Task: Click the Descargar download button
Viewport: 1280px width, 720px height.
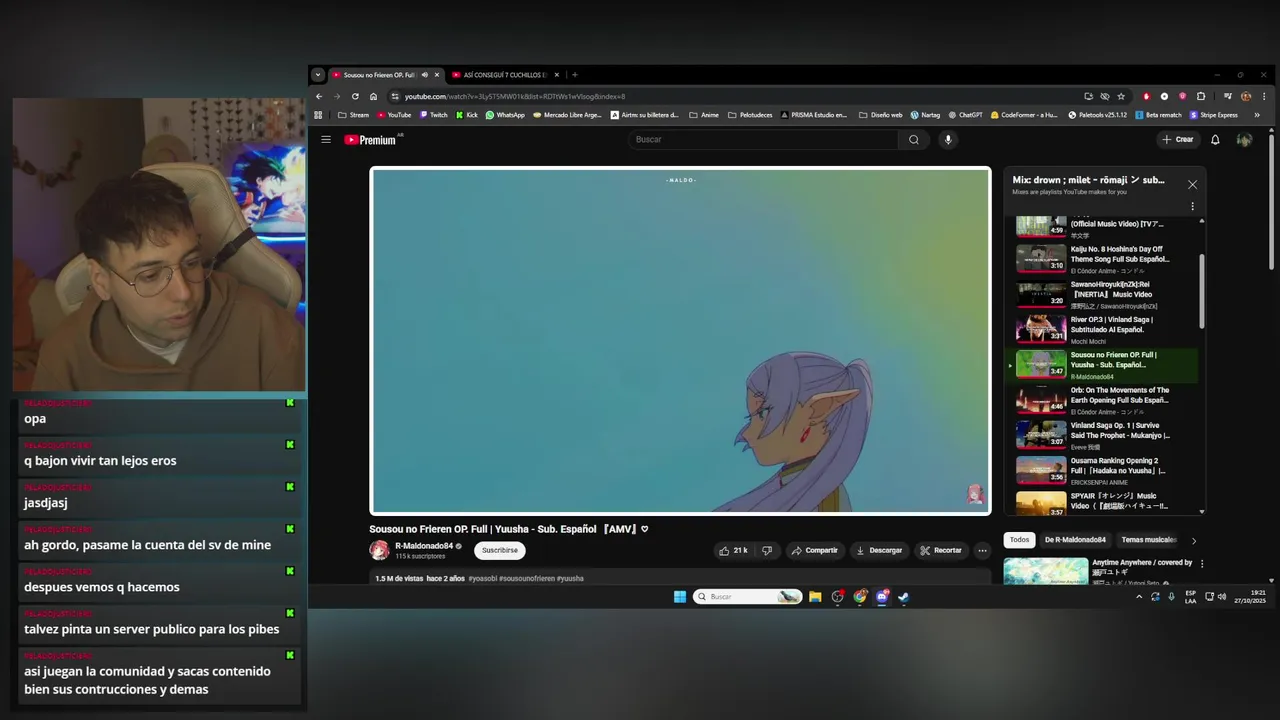Action: [878, 550]
